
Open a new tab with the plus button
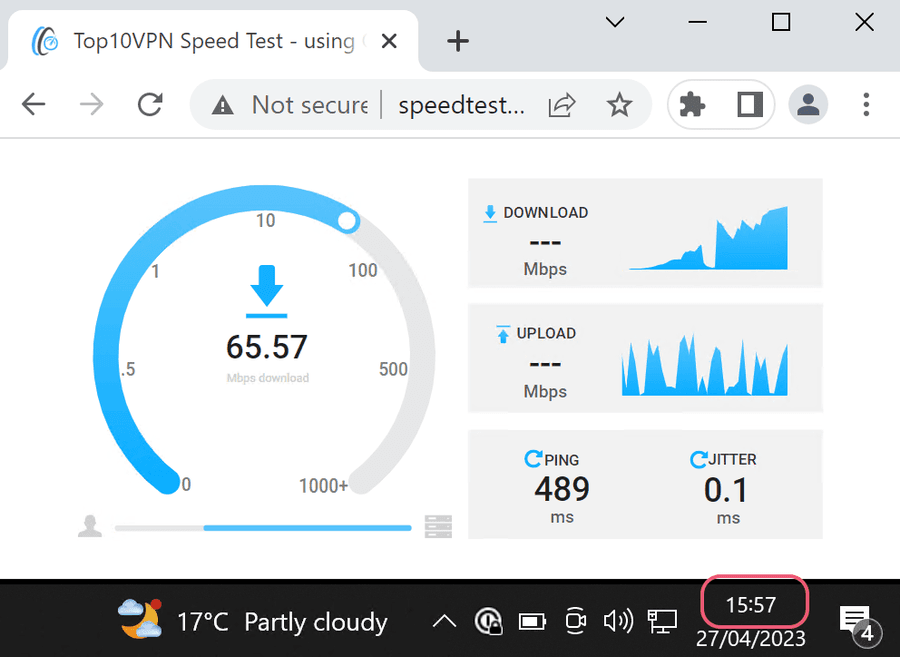tap(458, 41)
